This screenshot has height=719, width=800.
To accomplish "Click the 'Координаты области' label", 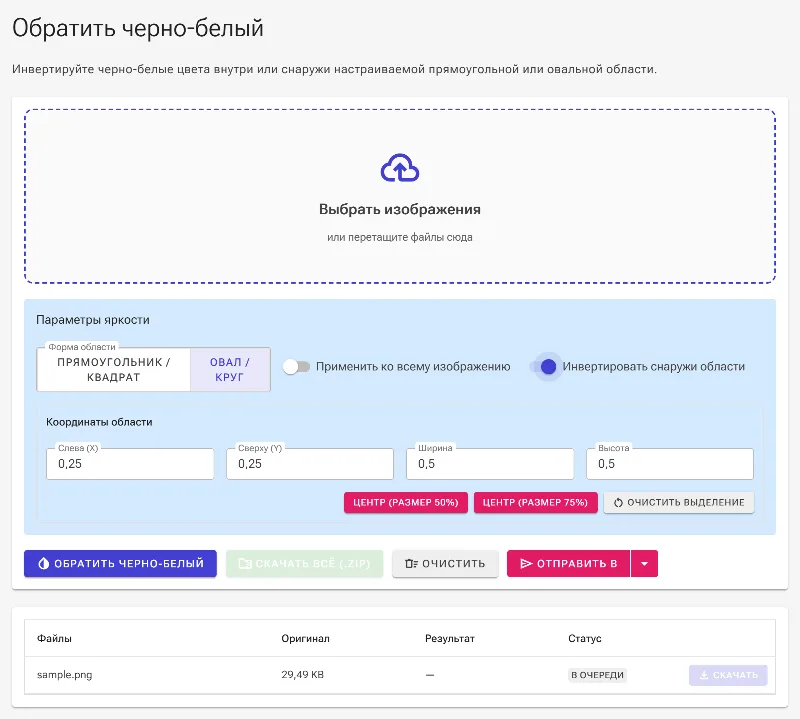I will point(99,422).
